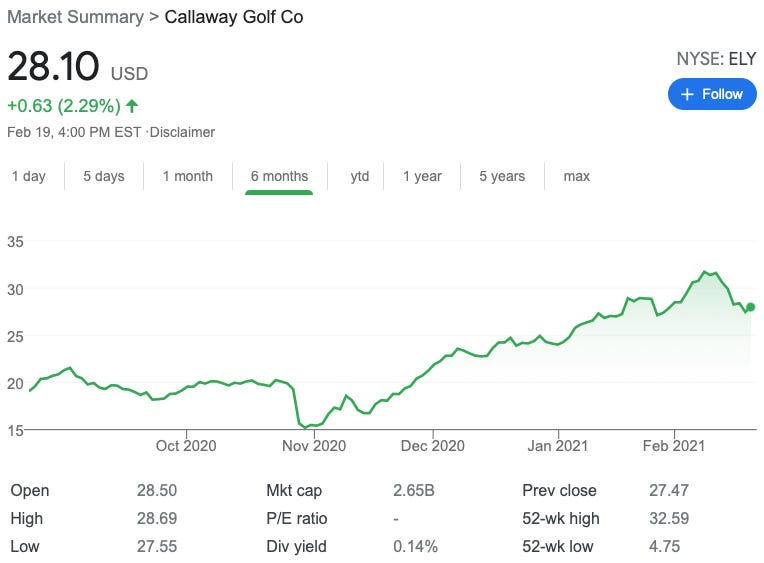
Task: Click the Oct 2020 axis label
Action: [x=186, y=446]
